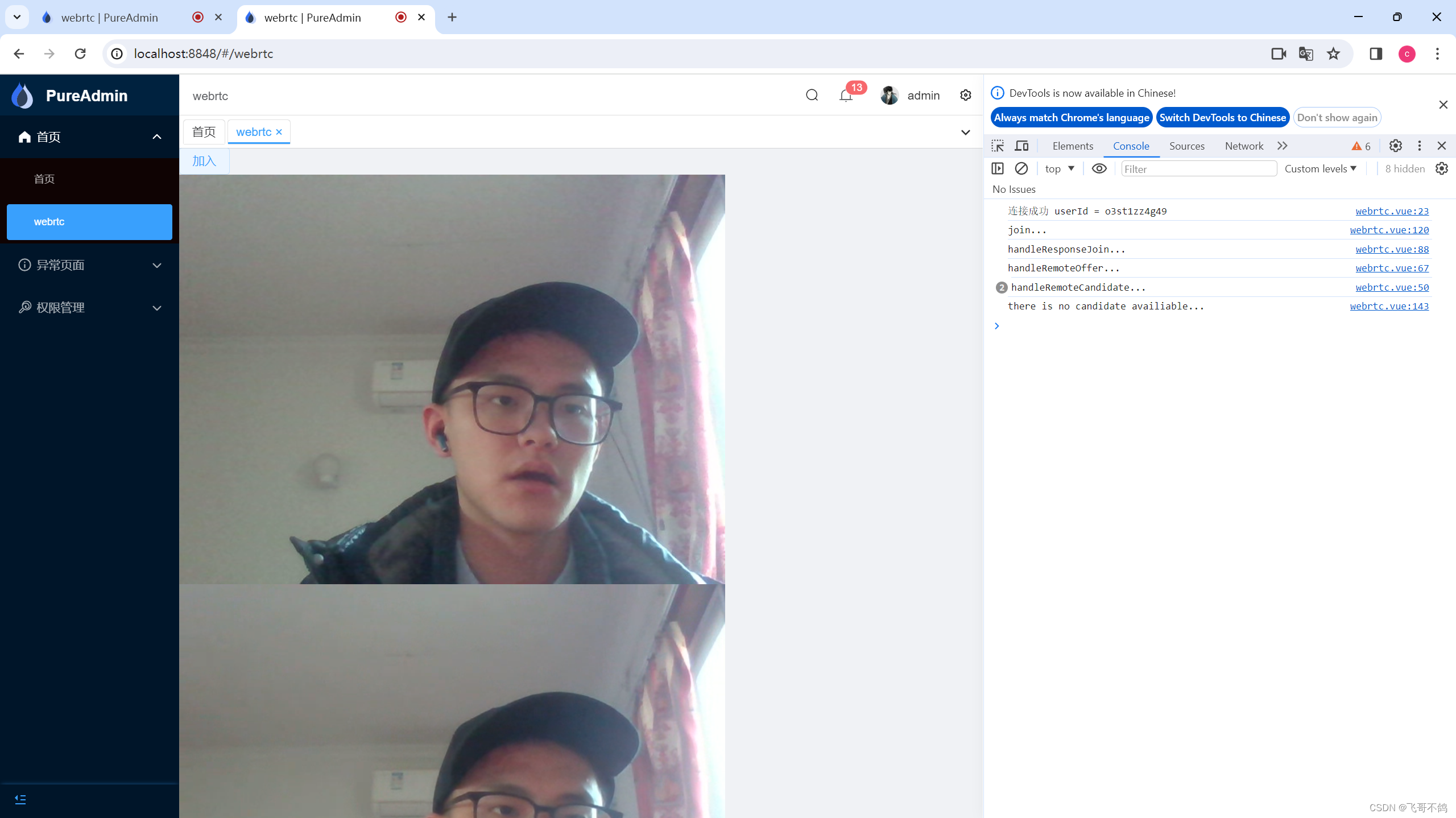Click the DevTools device toolbar icon

[1022, 145]
